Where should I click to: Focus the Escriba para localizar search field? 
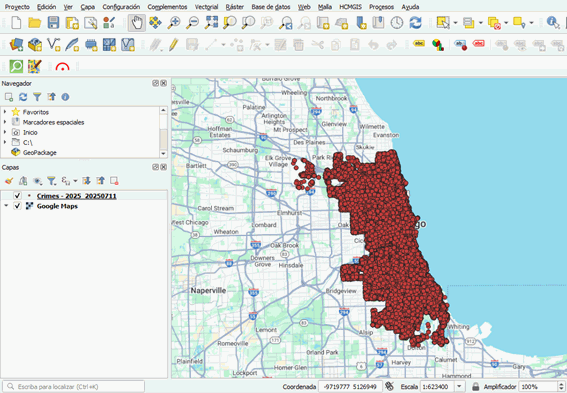(x=74, y=386)
